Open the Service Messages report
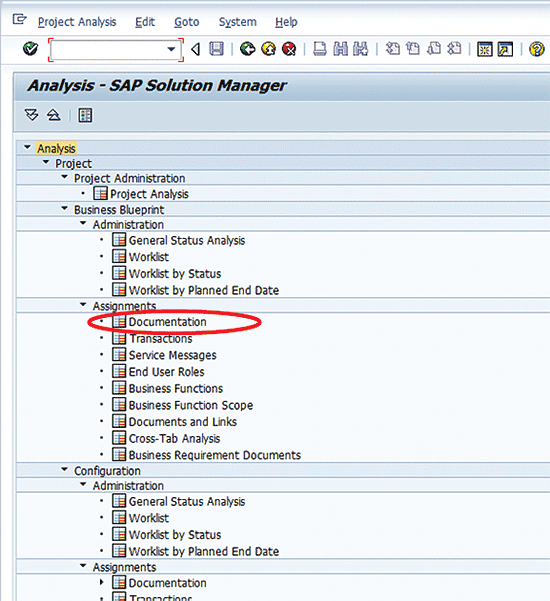 tap(172, 355)
